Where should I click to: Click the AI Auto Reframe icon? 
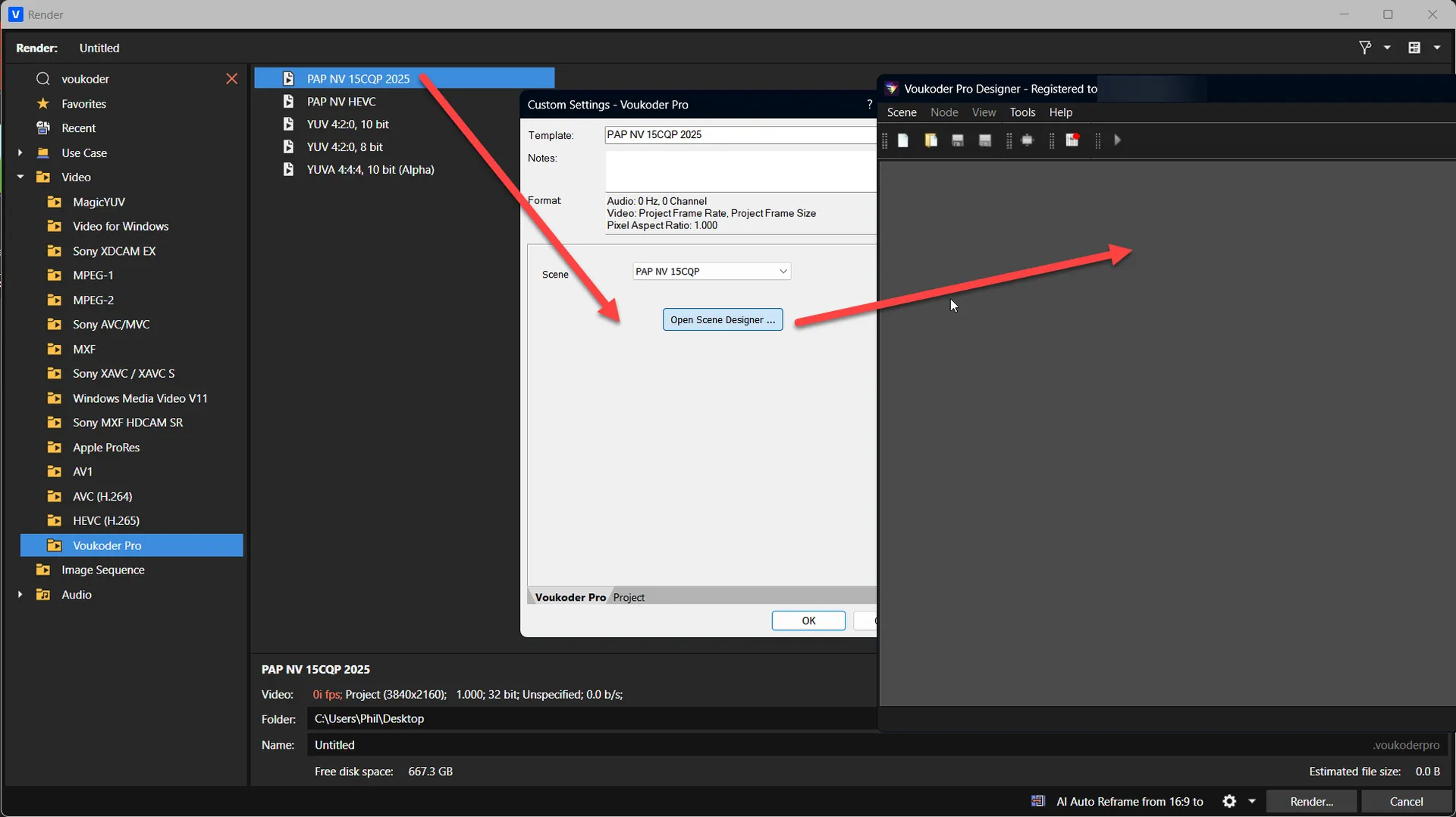coord(1038,801)
